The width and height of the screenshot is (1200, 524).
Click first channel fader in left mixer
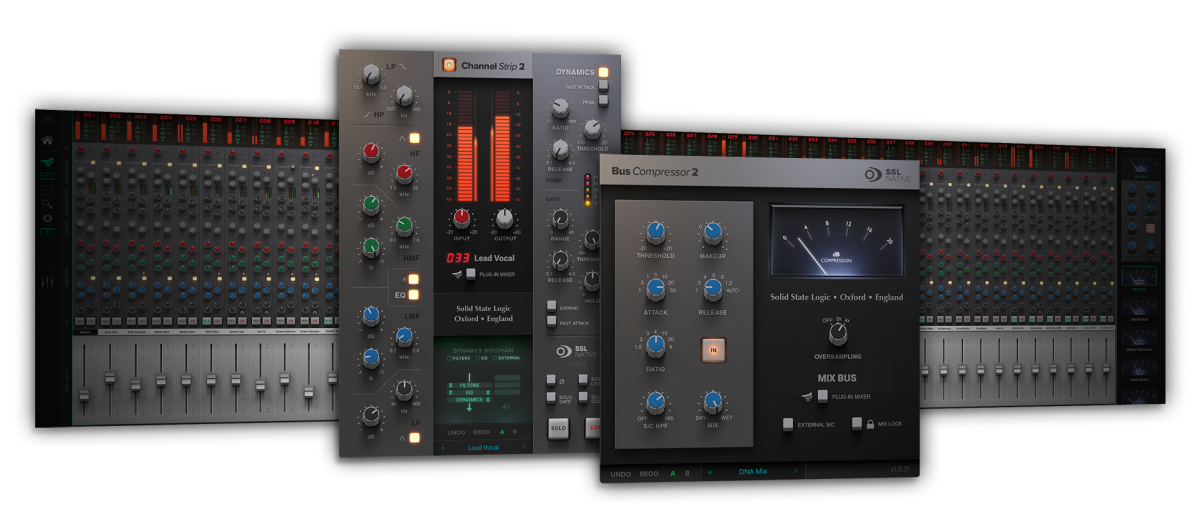pyautogui.click(x=84, y=396)
